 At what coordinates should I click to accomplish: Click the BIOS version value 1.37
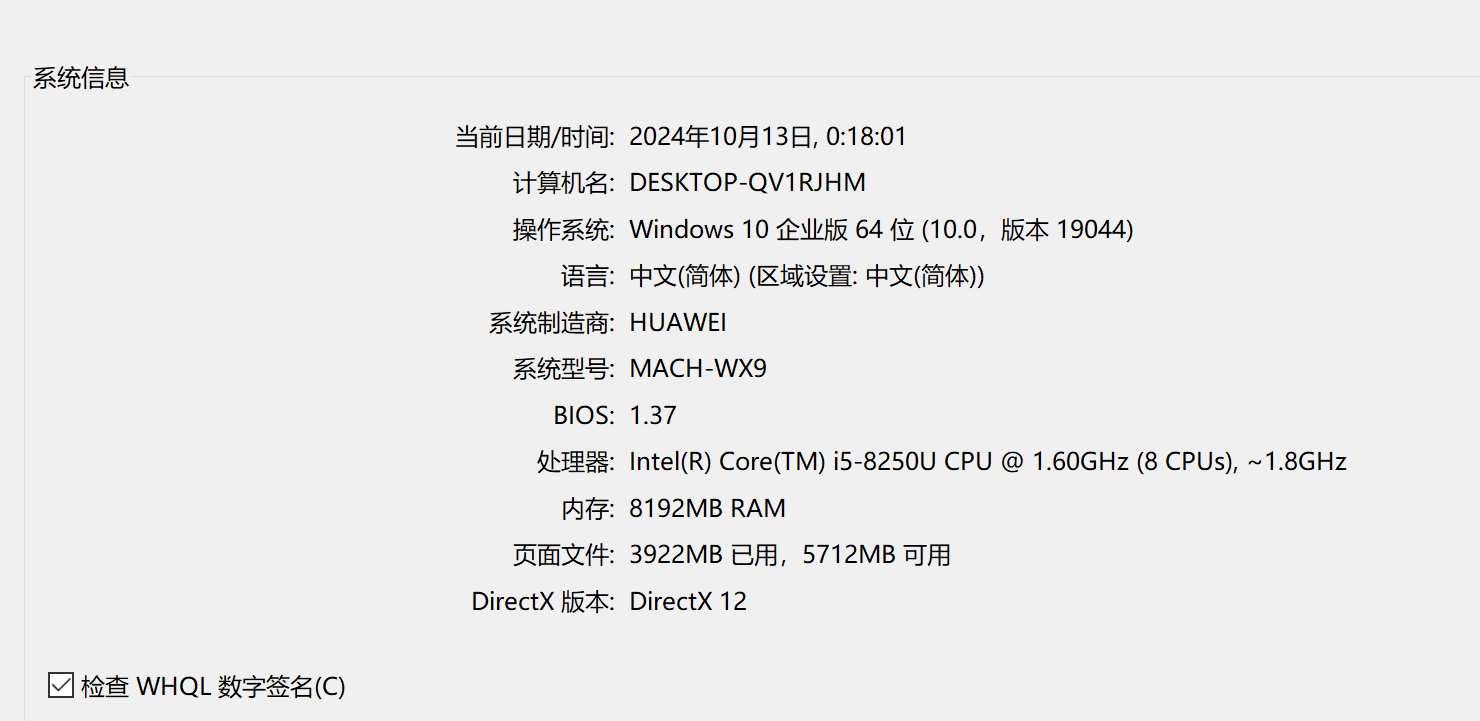click(652, 415)
